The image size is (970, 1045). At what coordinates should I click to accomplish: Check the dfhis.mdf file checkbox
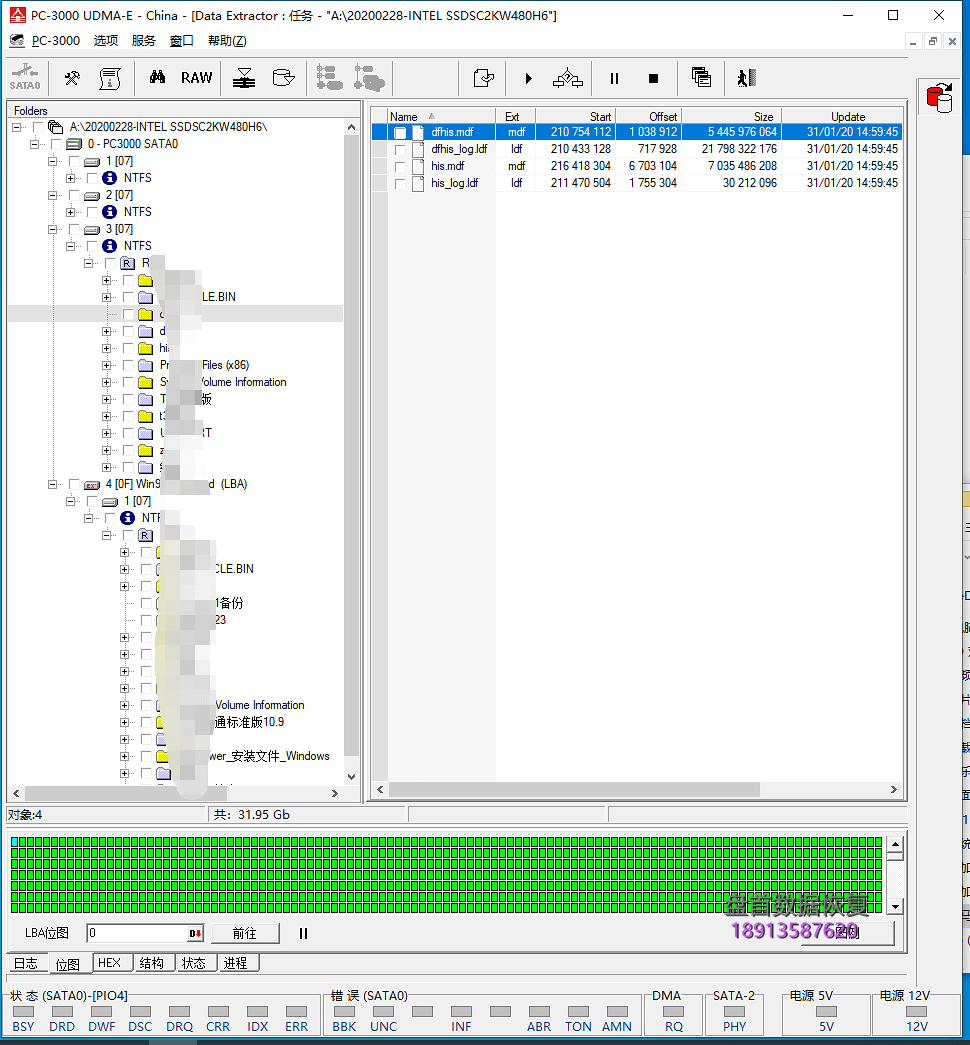[400, 133]
